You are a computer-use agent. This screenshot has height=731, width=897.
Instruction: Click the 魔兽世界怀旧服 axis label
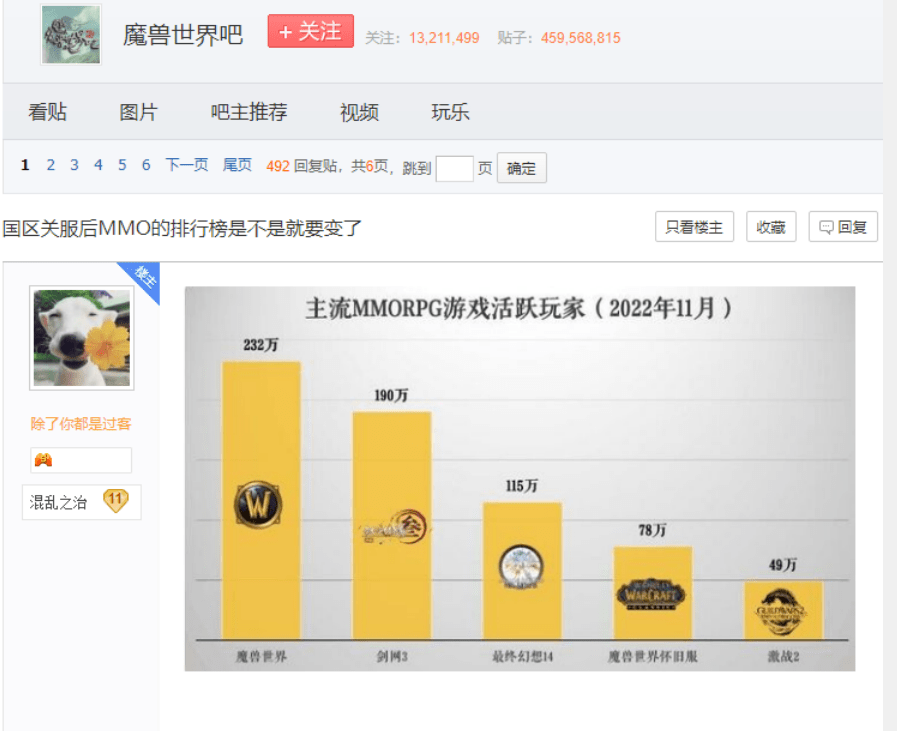[x=653, y=656]
